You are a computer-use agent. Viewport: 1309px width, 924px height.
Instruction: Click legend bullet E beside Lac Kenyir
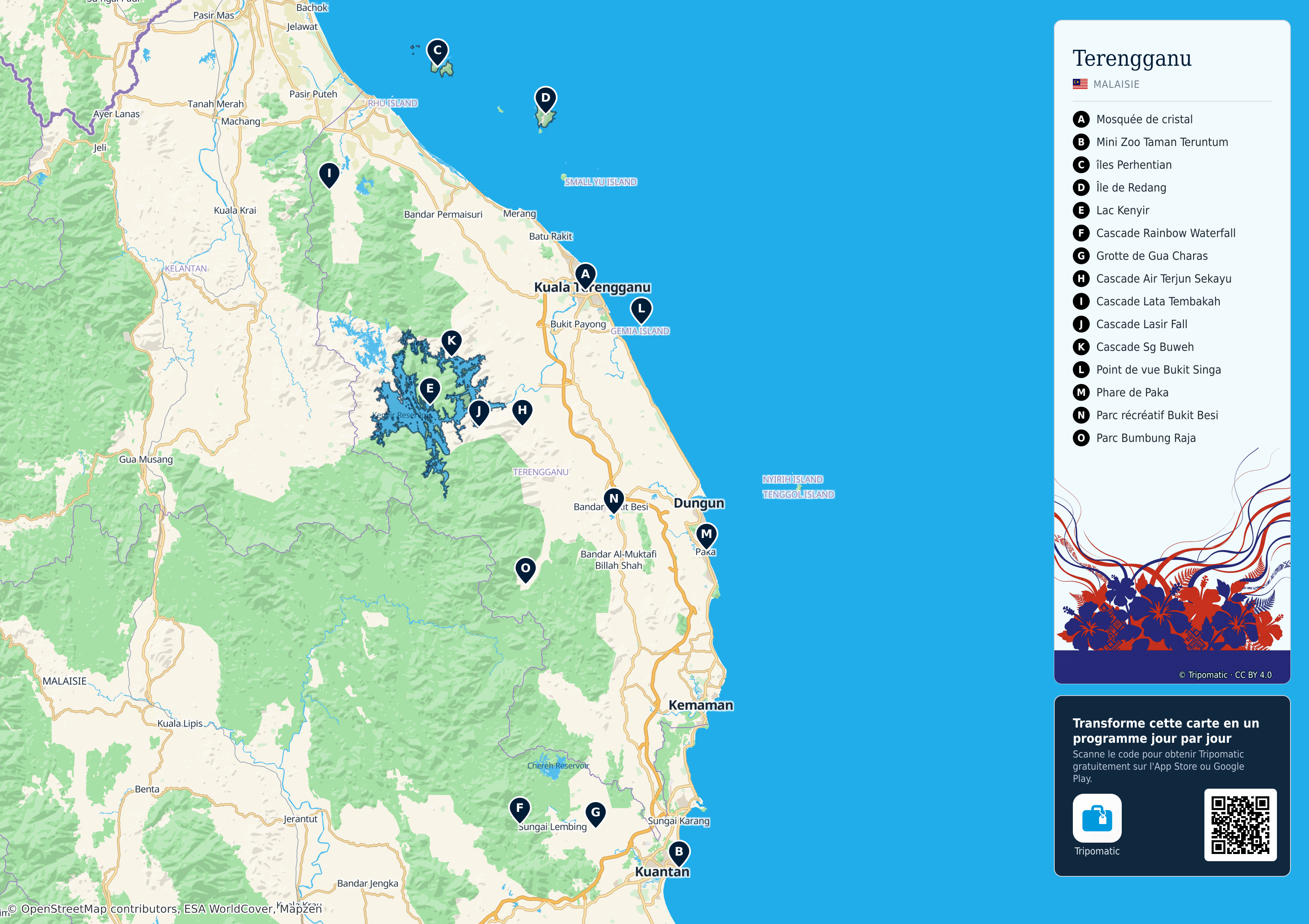(1080, 210)
